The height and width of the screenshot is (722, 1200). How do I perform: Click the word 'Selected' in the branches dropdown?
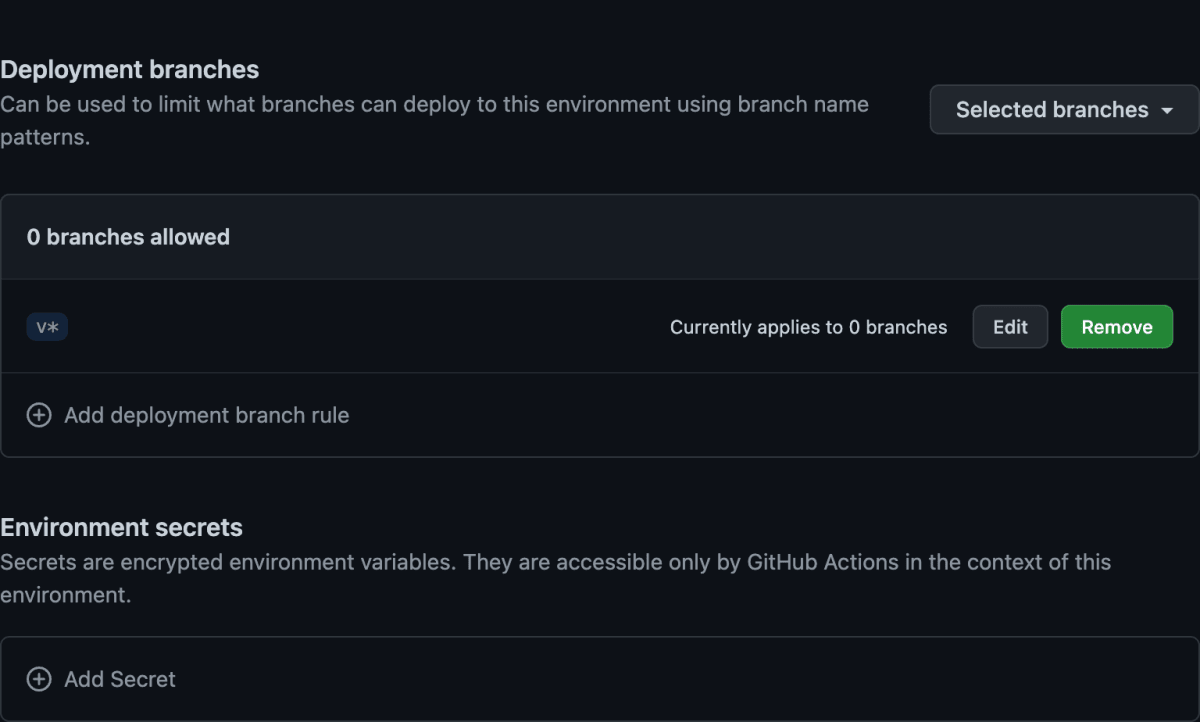tap(998, 110)
